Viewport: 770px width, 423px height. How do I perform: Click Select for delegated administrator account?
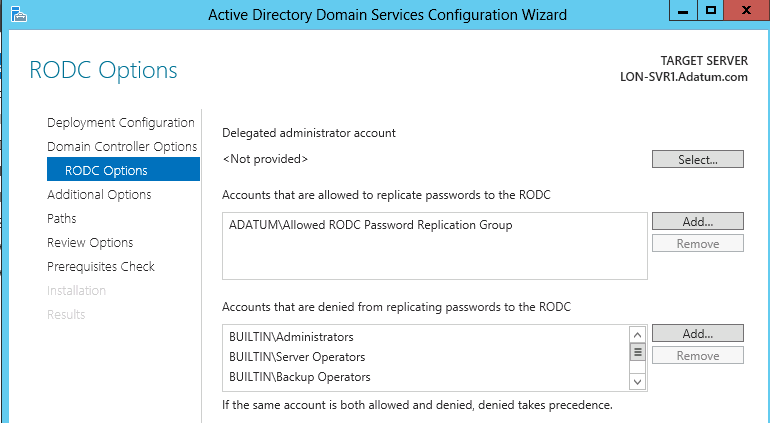coord(697,160)
